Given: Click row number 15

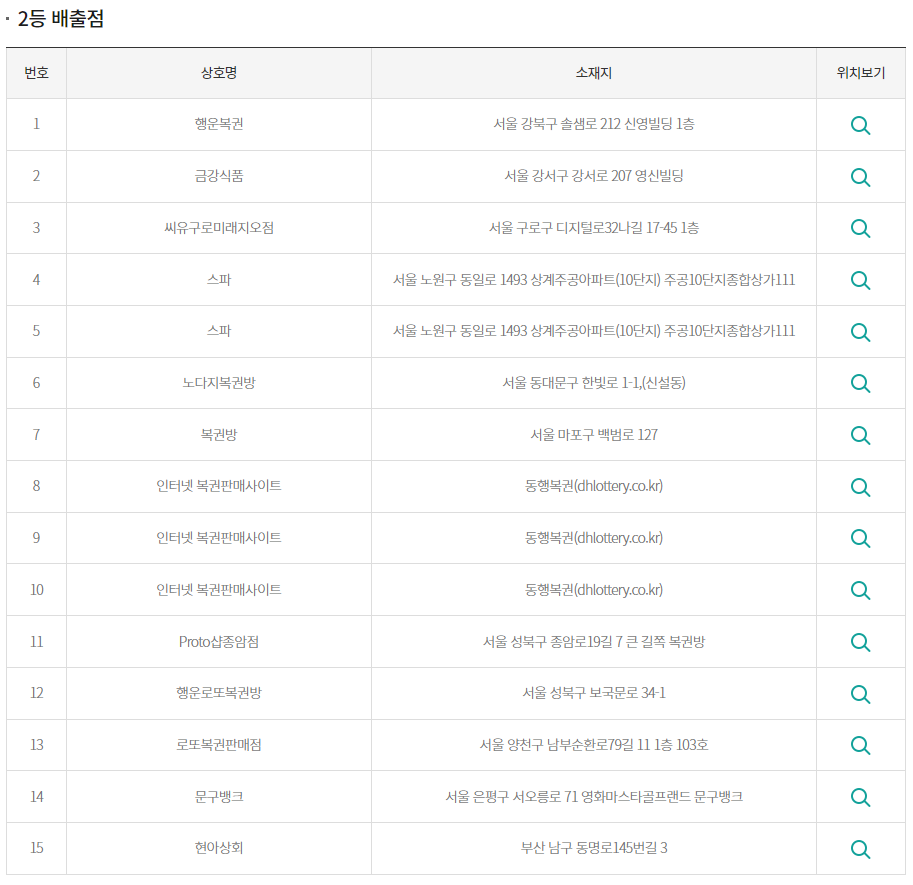Looking at the screenshot, I should point(37,848).
